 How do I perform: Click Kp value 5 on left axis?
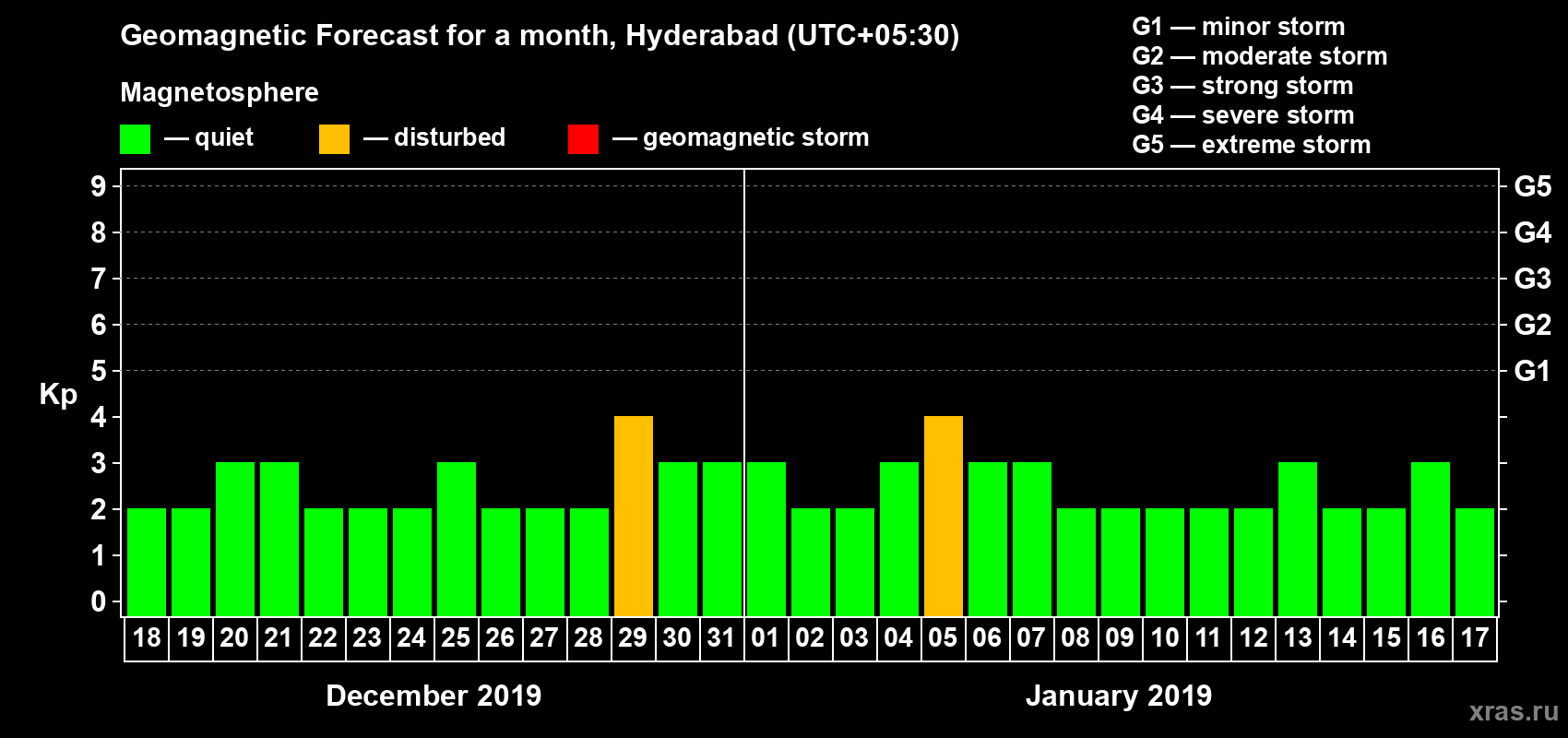99,371
